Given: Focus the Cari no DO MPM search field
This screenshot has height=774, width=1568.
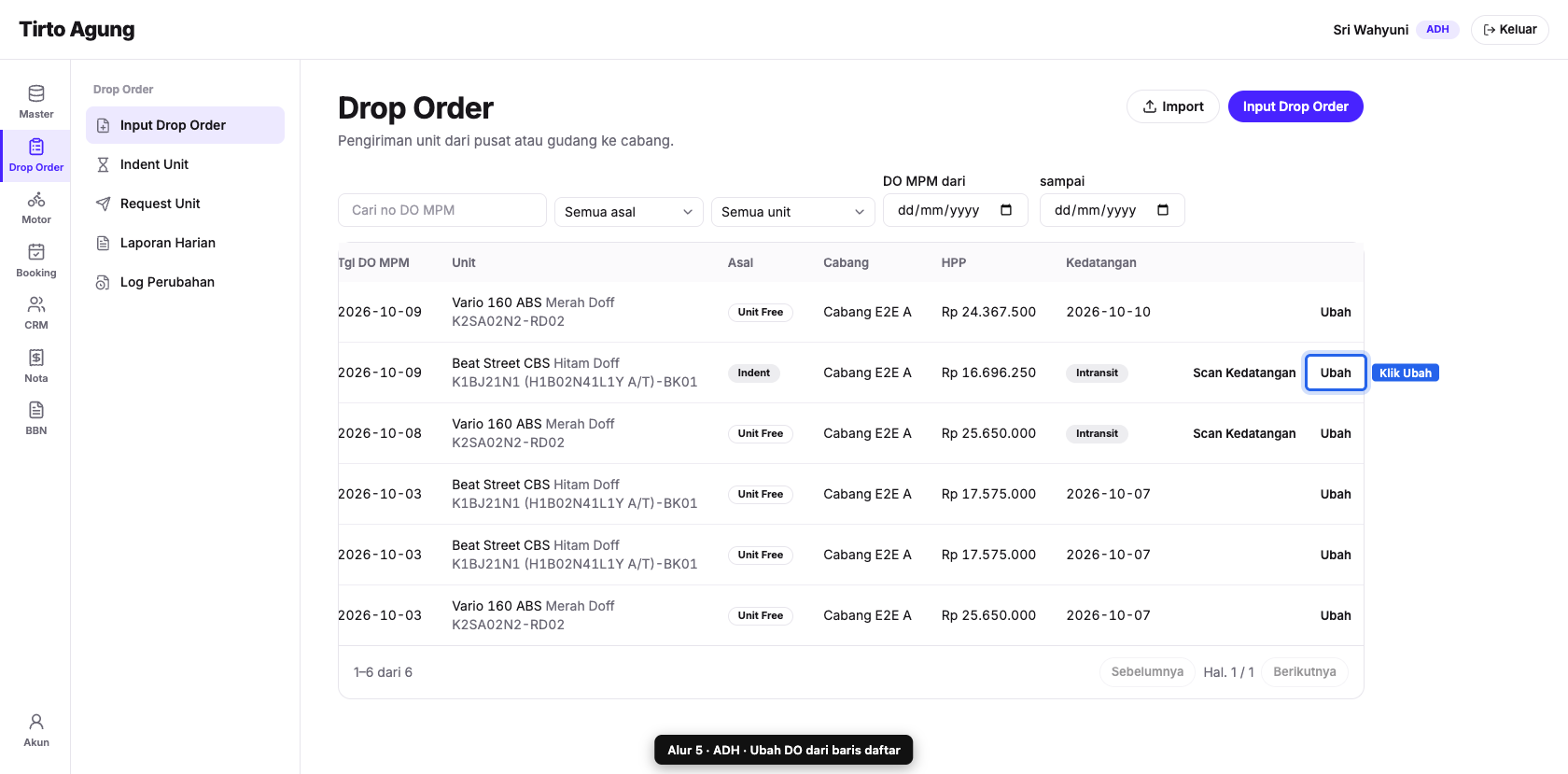Looking at the screenshot, I should [442, 210].
